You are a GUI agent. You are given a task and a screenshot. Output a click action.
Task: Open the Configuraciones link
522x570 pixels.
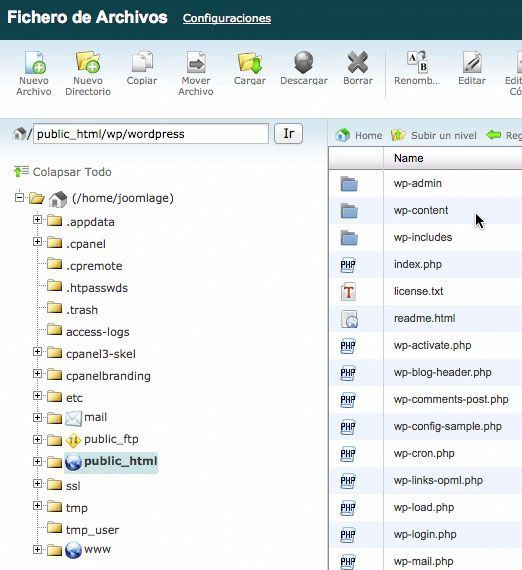227,18
